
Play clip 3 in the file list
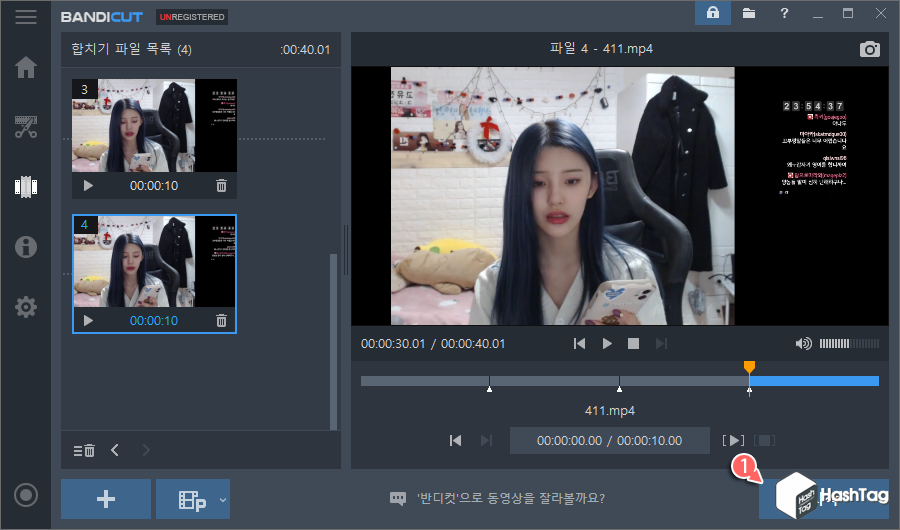point(88,185)
